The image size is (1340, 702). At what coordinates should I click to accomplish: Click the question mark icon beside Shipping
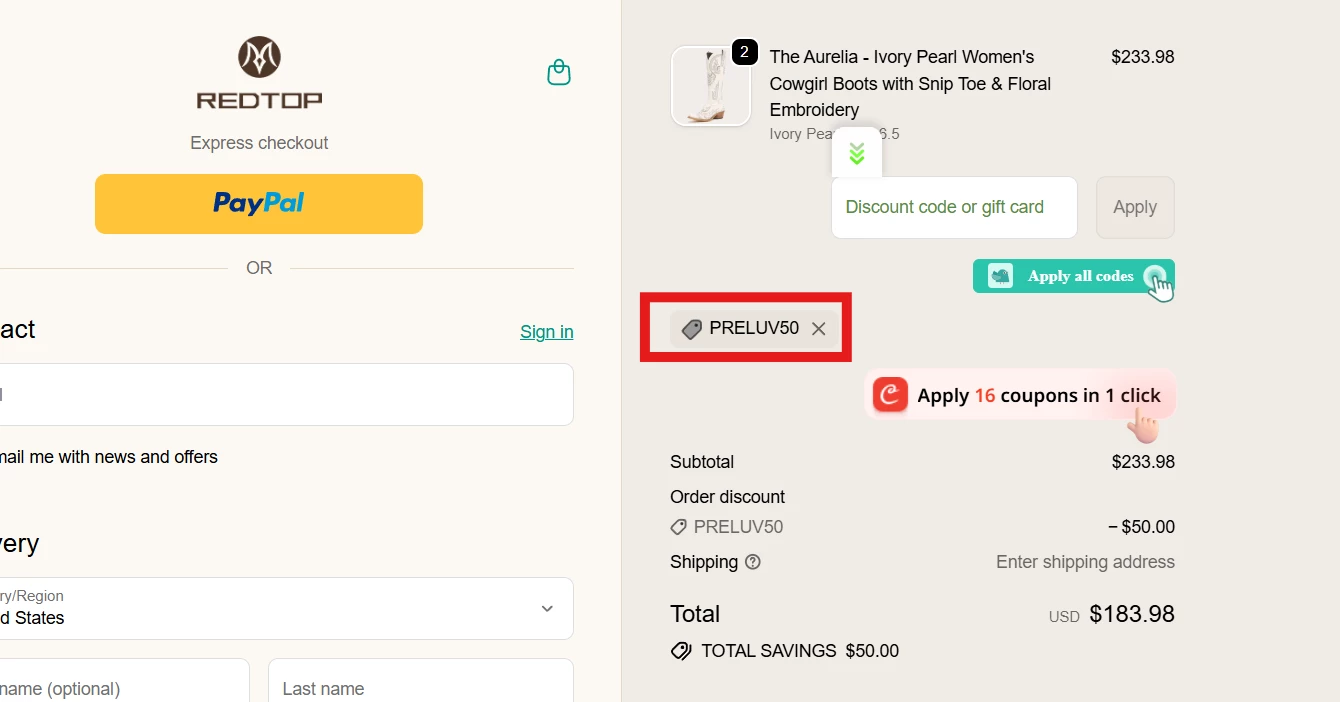[752, 562]
